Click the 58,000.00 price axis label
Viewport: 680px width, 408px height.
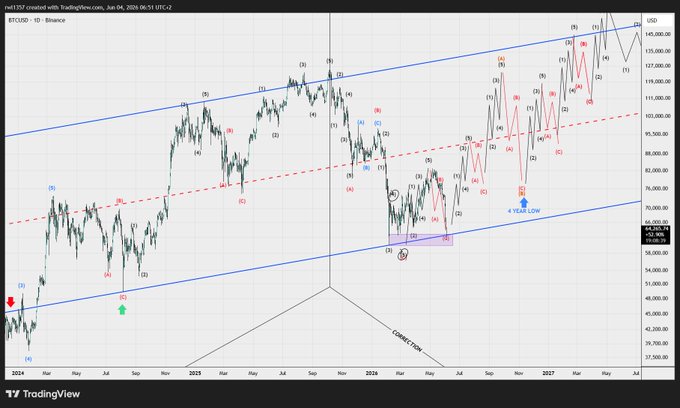point(657,252)
